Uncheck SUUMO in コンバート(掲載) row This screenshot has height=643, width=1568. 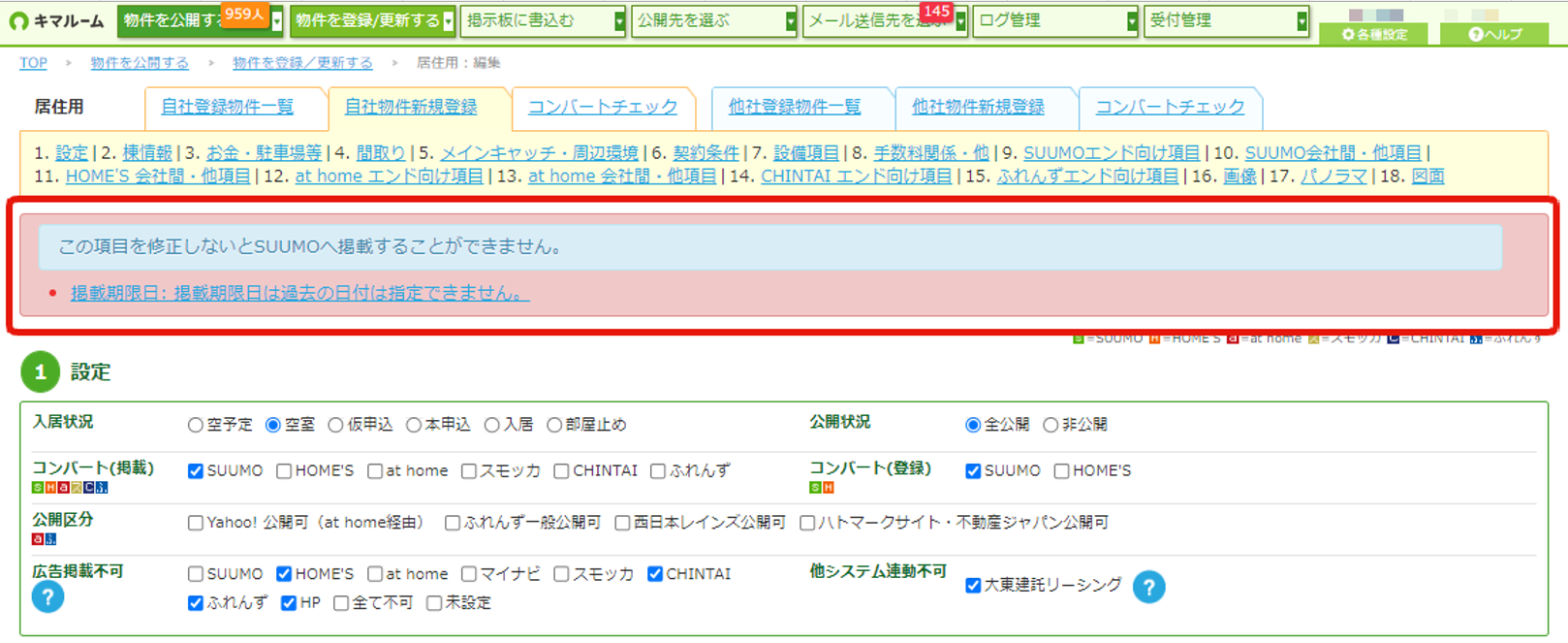[x=196, y=471]
